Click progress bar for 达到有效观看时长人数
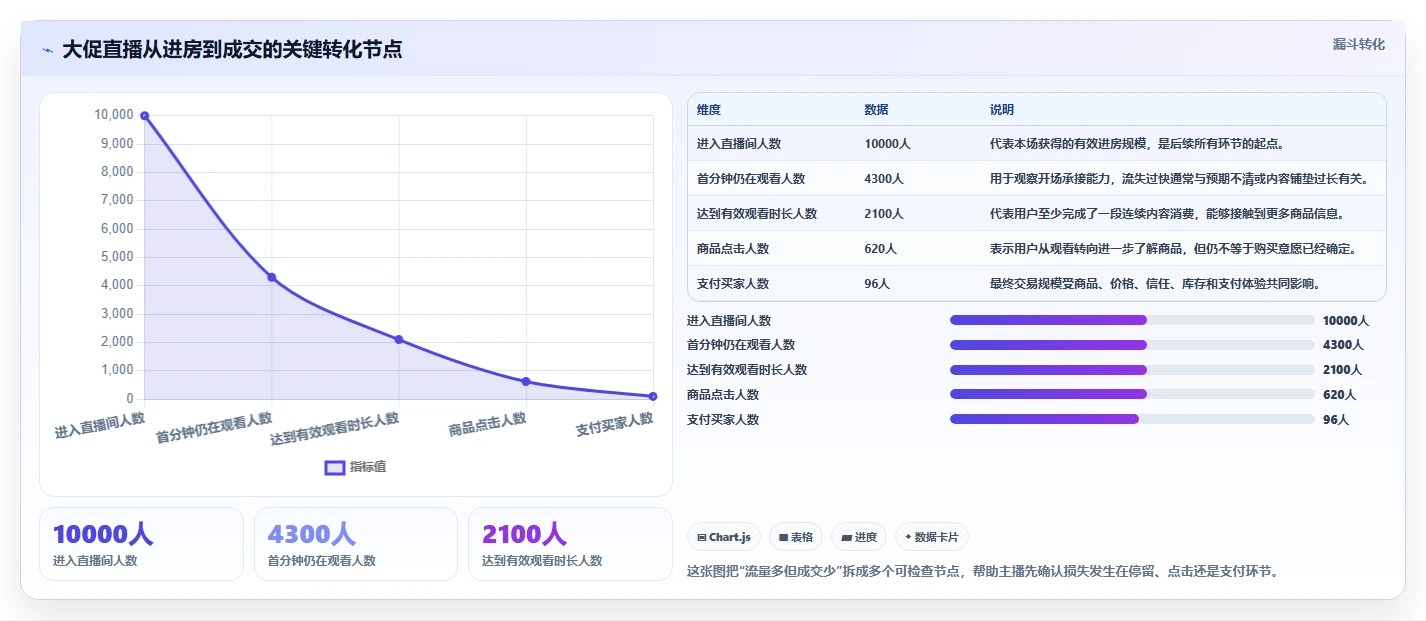 (1132, 369)
